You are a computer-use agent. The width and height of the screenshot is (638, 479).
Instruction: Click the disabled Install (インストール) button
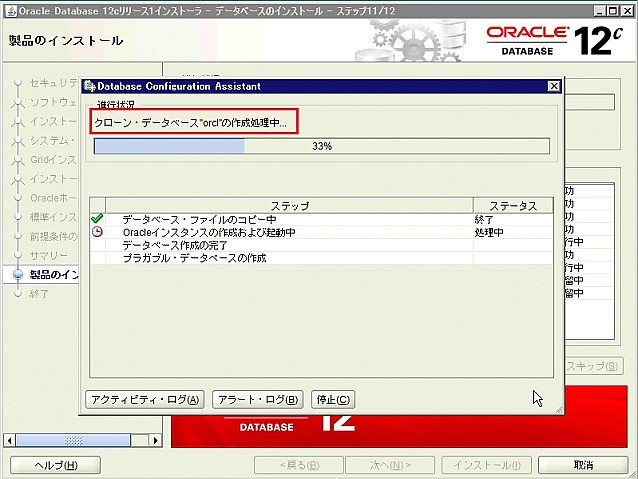coord(487,465)
